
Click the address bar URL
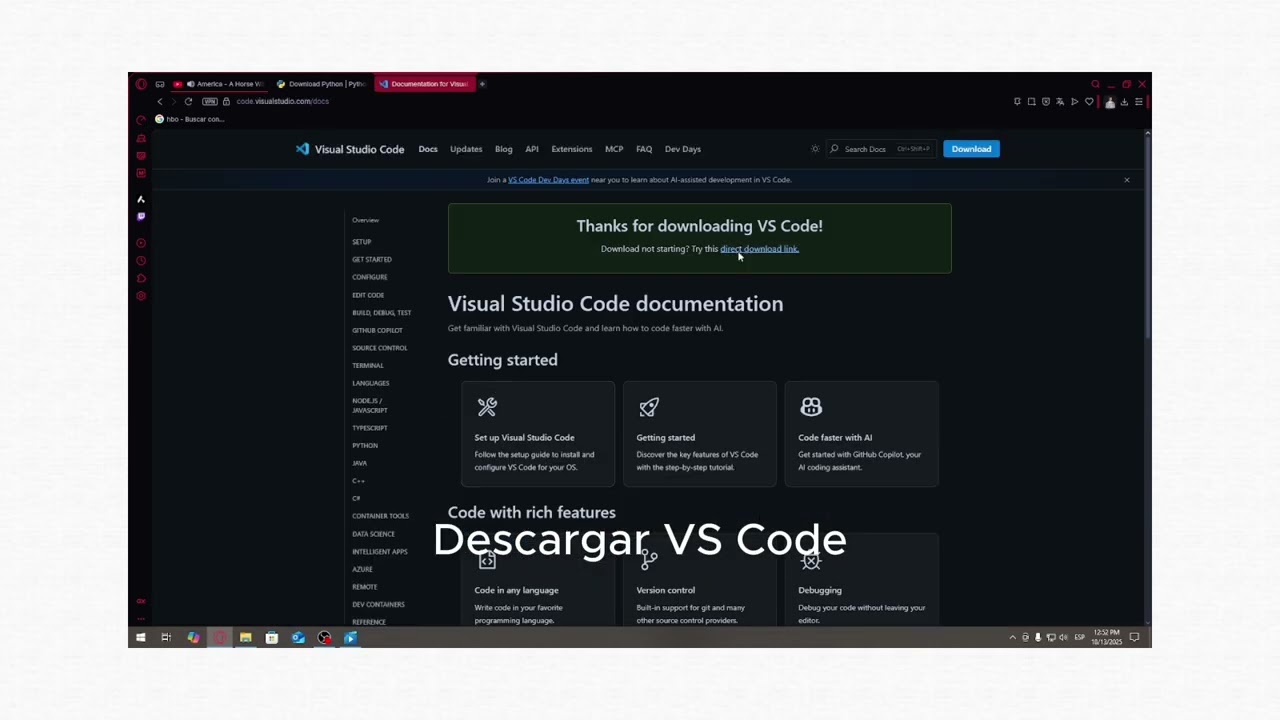pos(282,101)
